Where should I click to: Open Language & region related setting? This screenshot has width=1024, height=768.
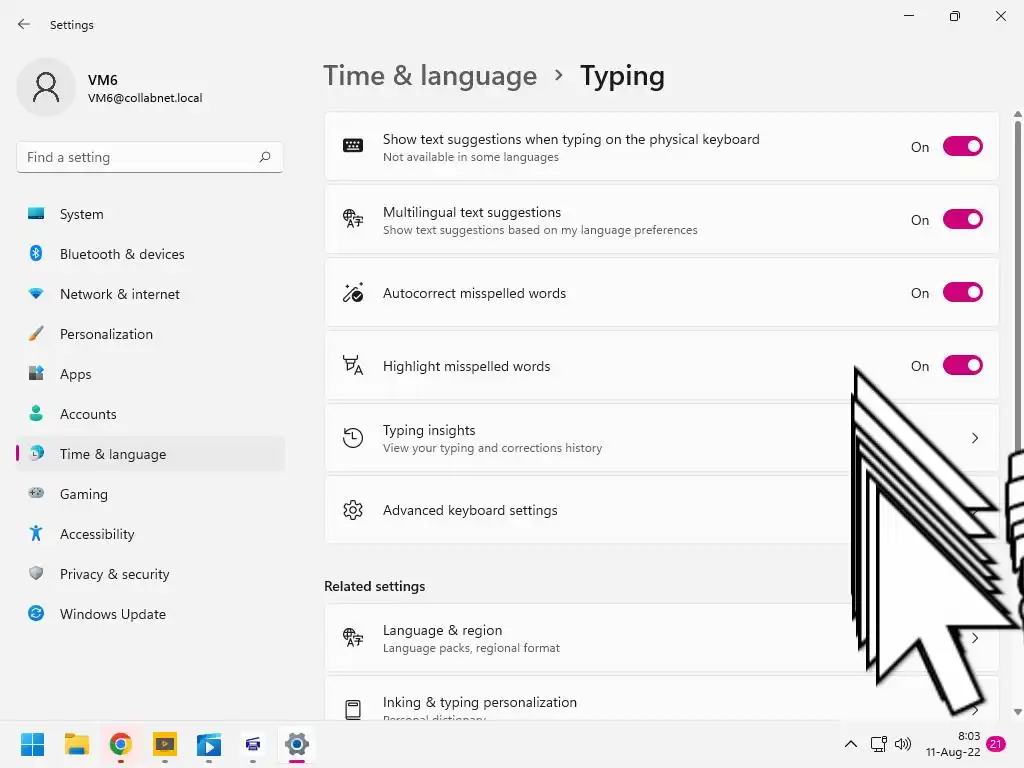click(662, 638)
